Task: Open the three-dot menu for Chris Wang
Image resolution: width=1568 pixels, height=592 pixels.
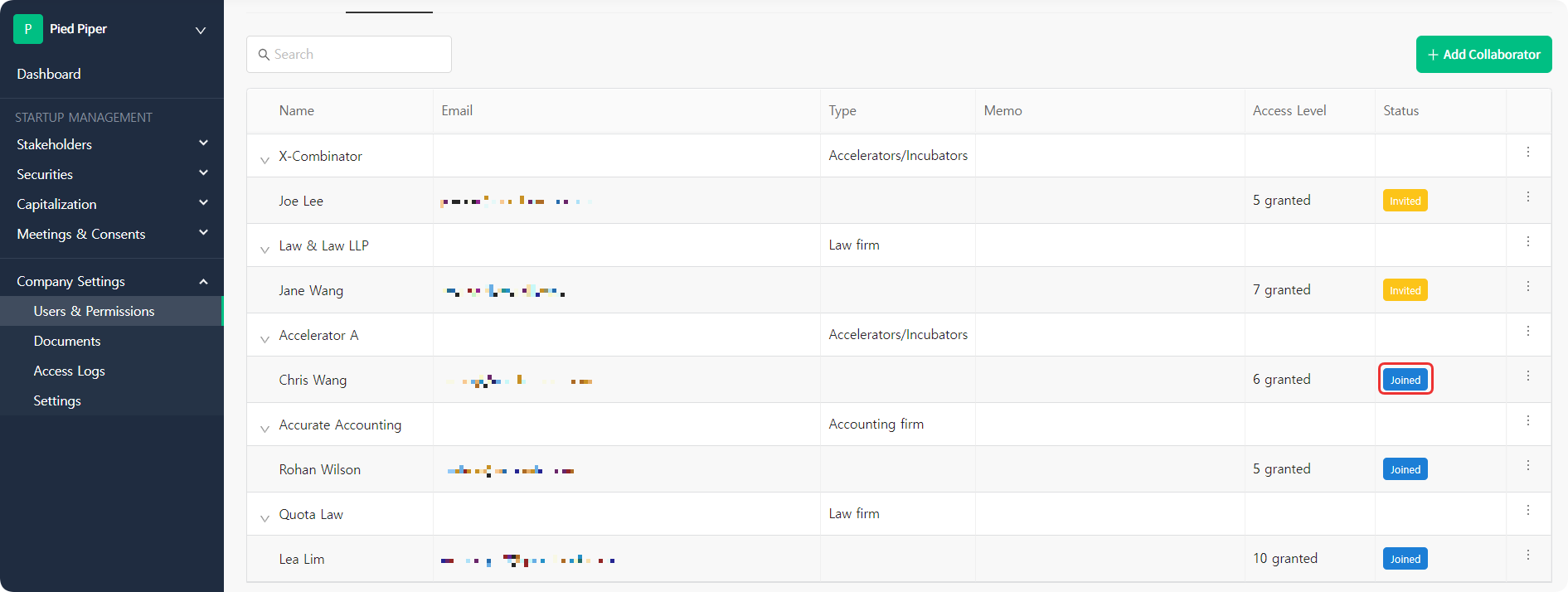Action: 1527,376
